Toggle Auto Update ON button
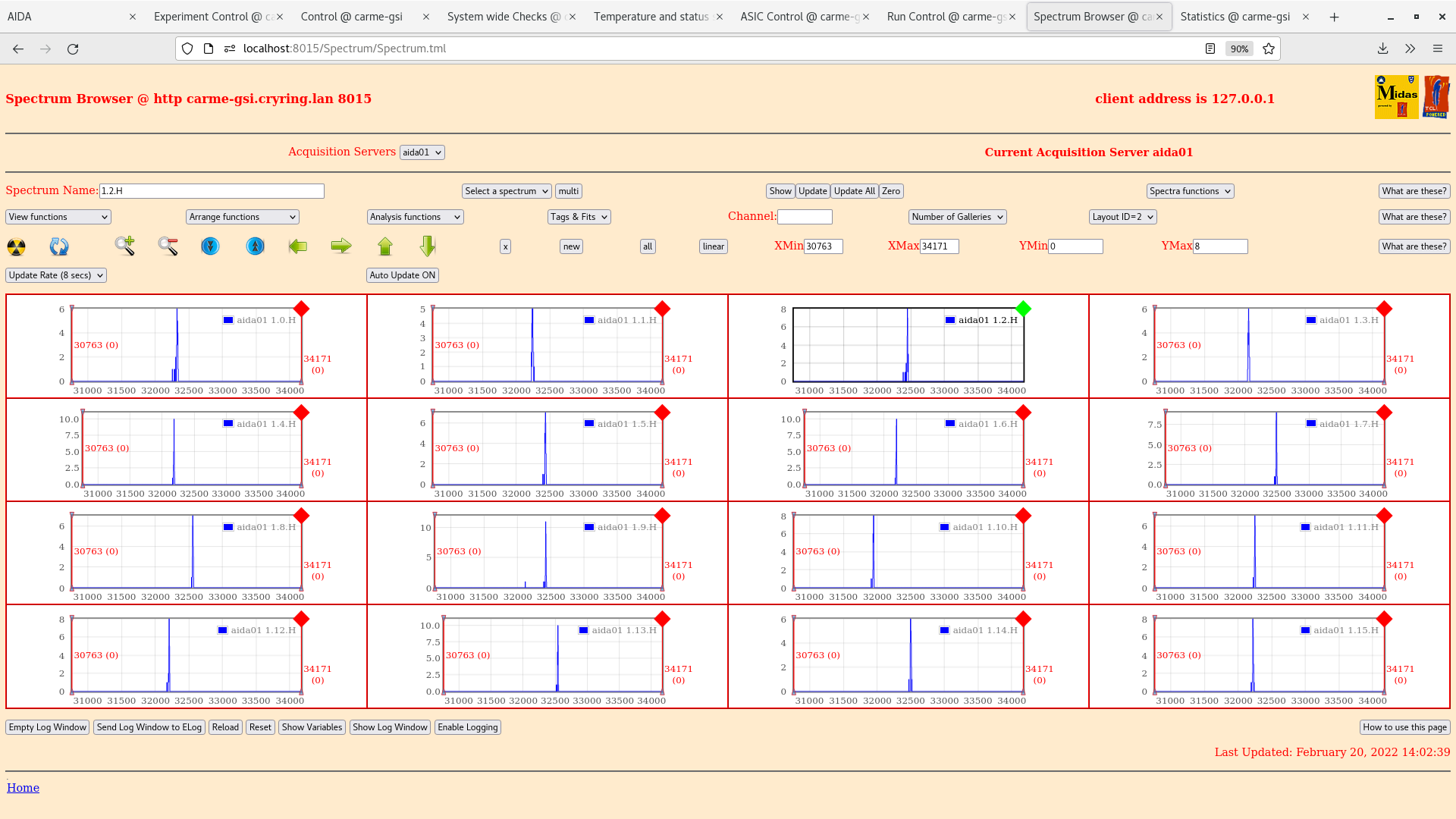The image size is (1456, 819). click(x=403, y=275)
